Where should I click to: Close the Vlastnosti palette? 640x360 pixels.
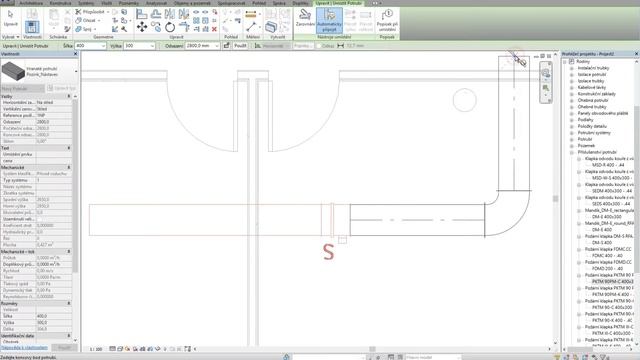[x=76, y=54]
